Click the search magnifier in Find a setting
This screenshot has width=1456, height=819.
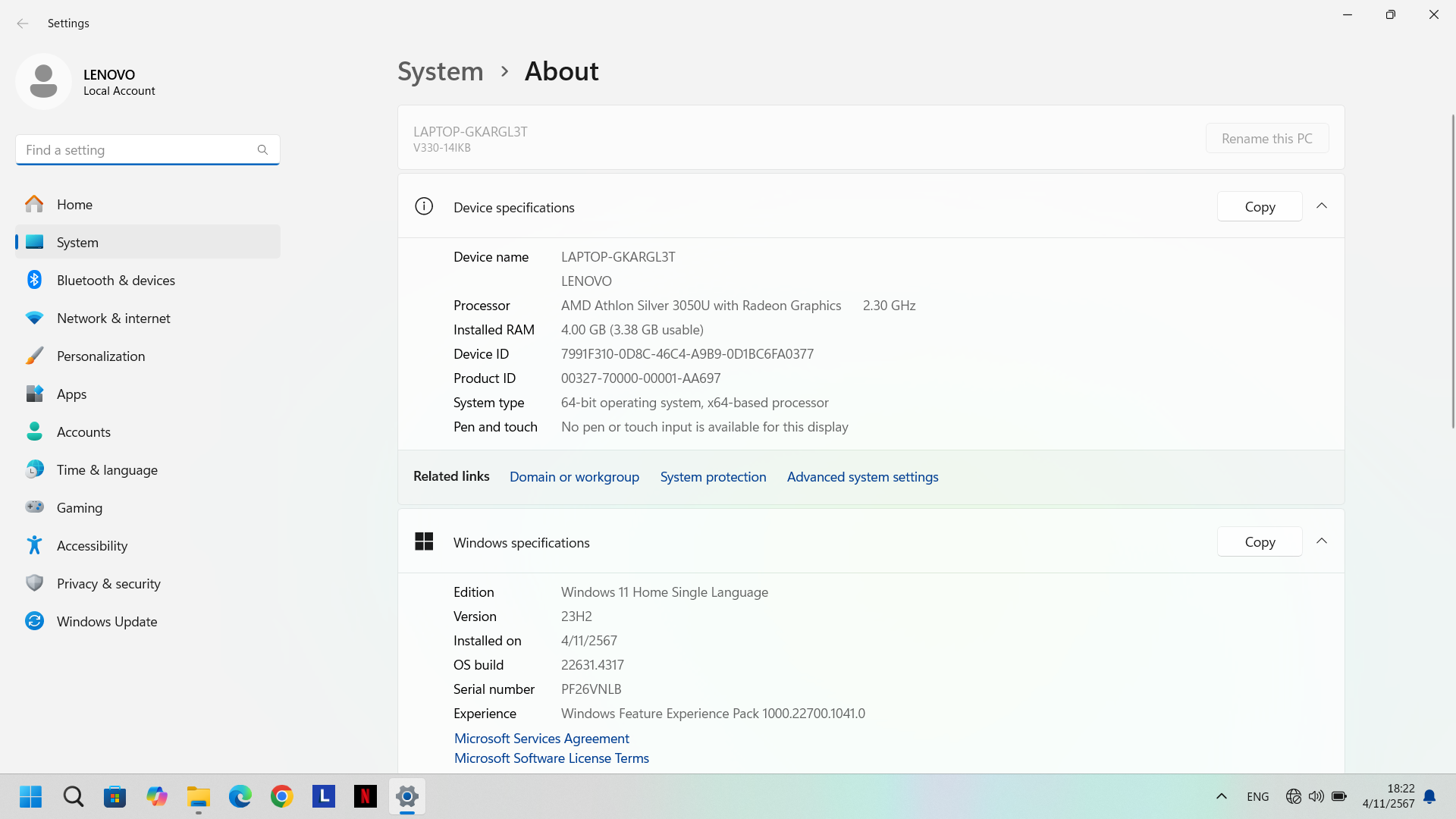coord(262,150)
